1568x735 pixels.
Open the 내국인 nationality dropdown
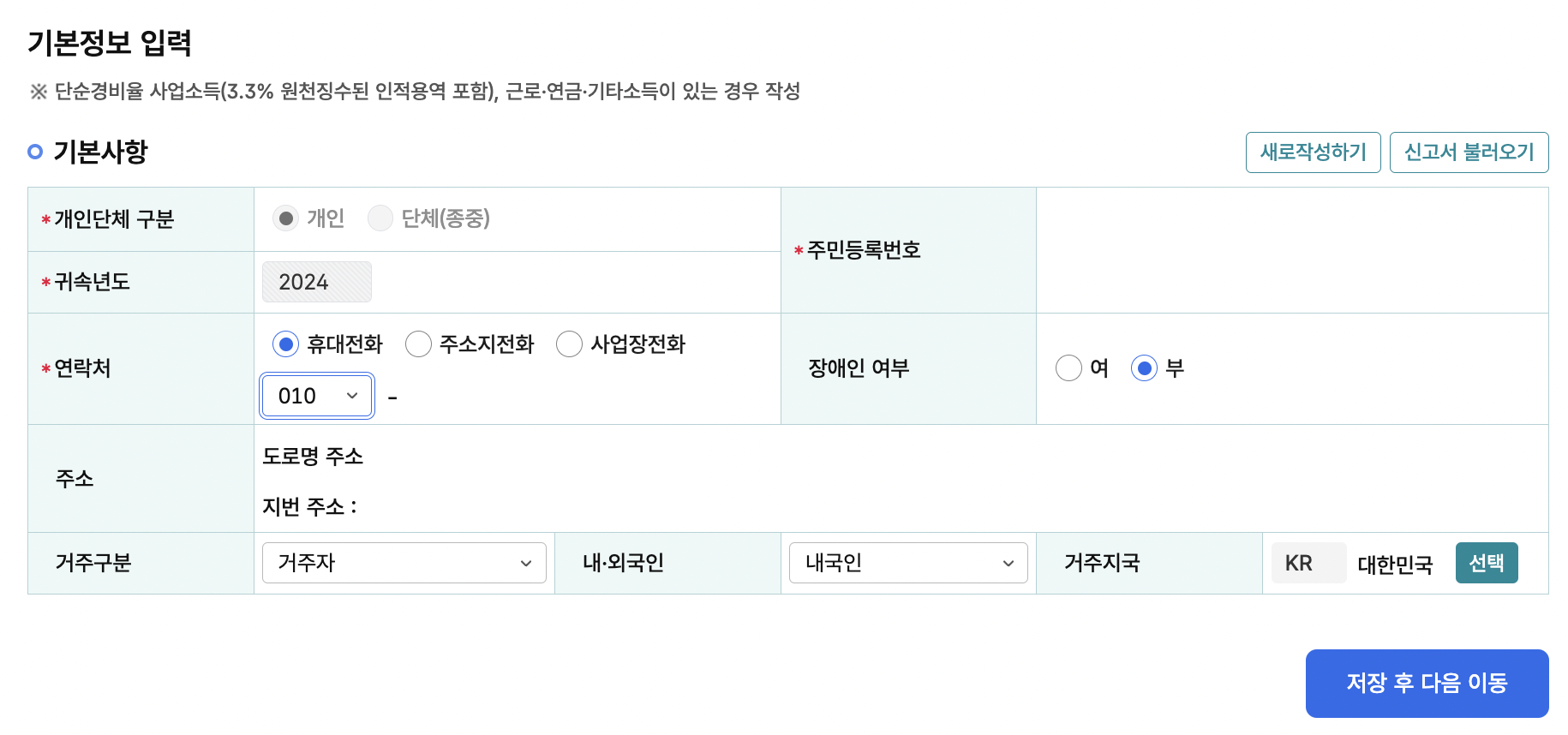[907, 563]
